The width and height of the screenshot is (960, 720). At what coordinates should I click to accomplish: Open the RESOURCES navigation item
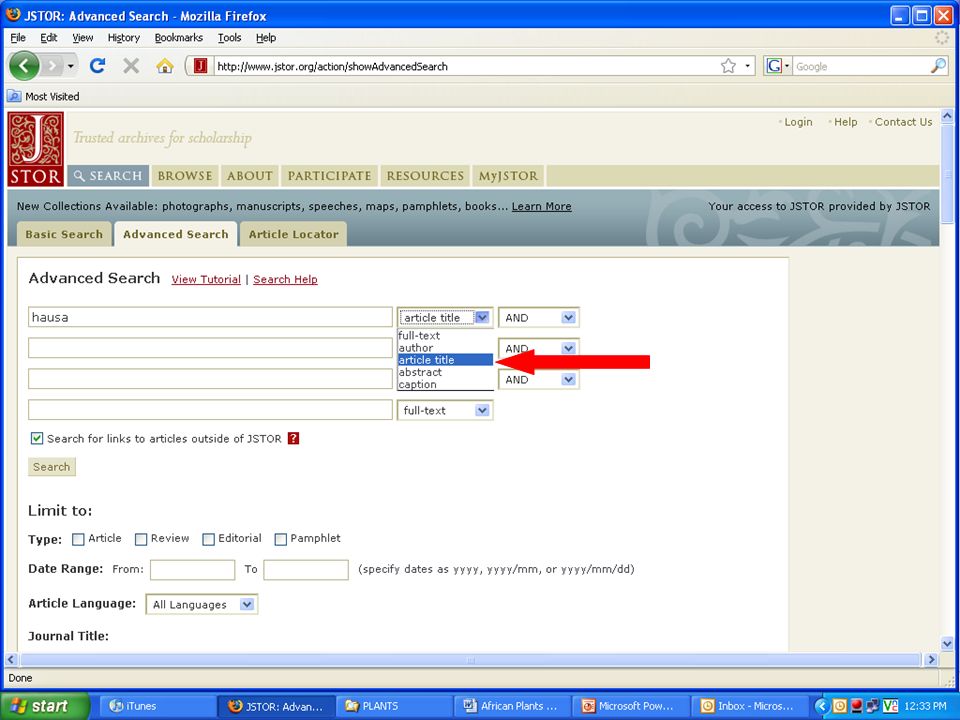(425, 176)
